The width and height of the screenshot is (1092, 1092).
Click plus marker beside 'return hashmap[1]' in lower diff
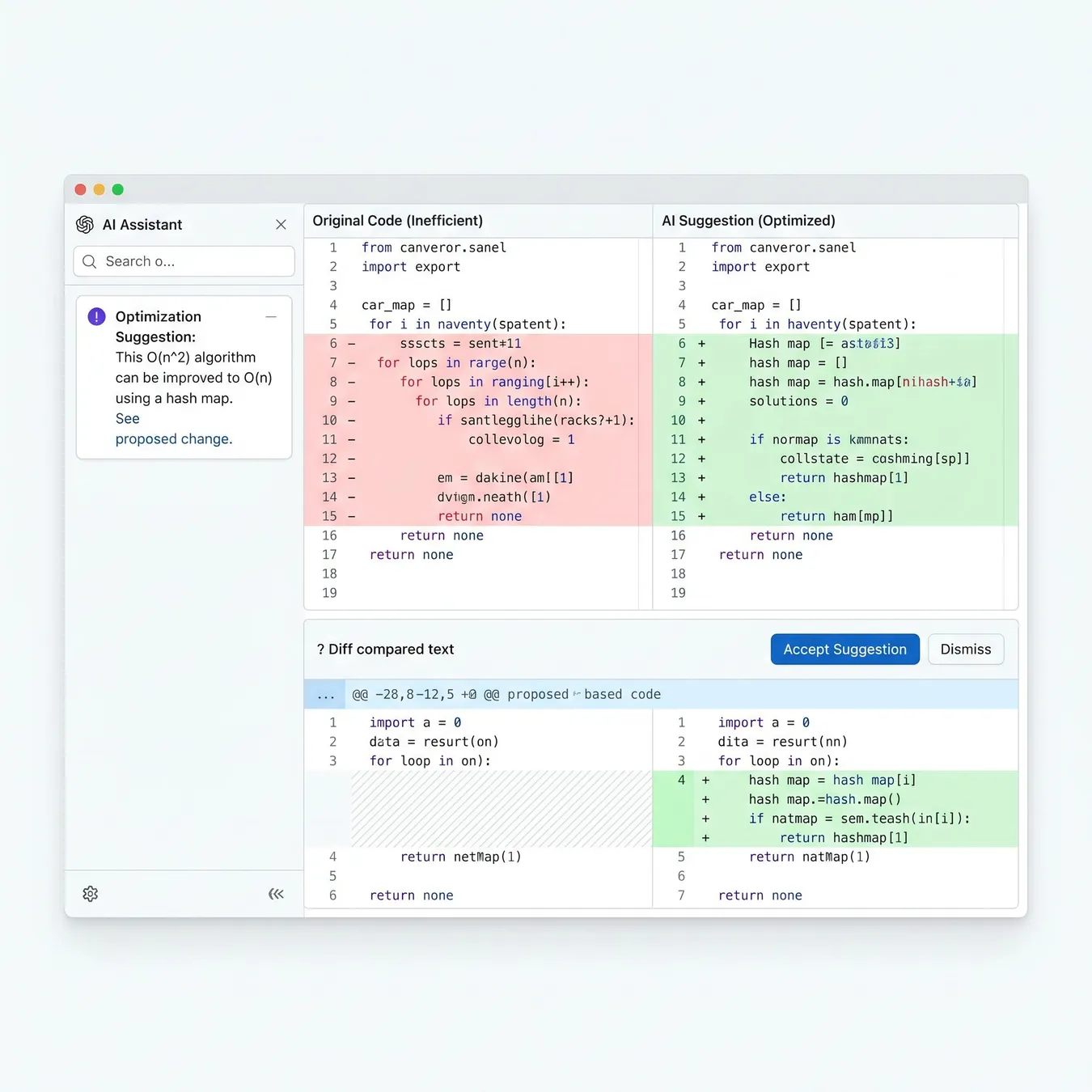pyautogui.click(x=705, y=838)
